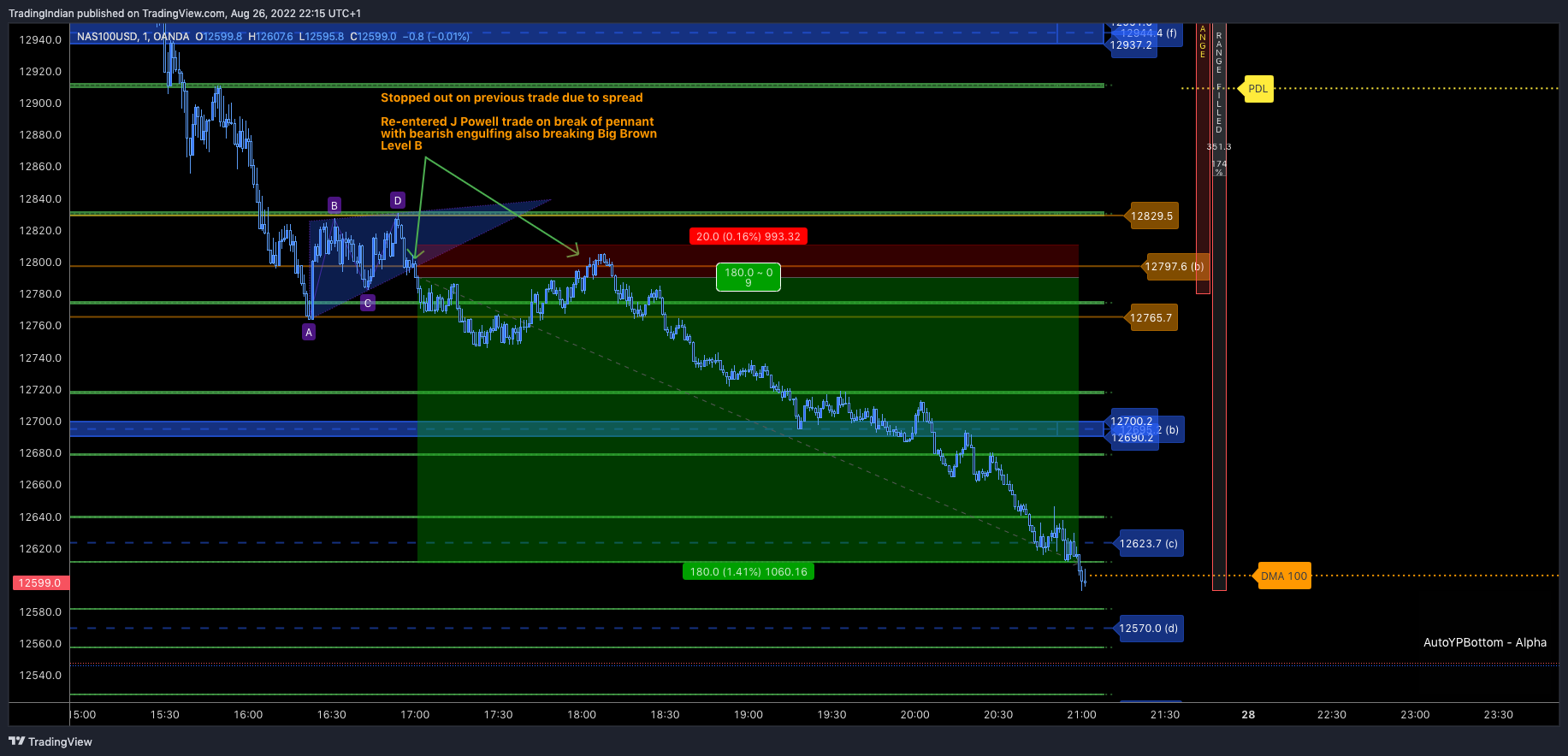Image resolution: width=1568 pixels, height=756 pixels.
Task: Click the 12640.0 tick on price axis
Action: tap(40, 517)
